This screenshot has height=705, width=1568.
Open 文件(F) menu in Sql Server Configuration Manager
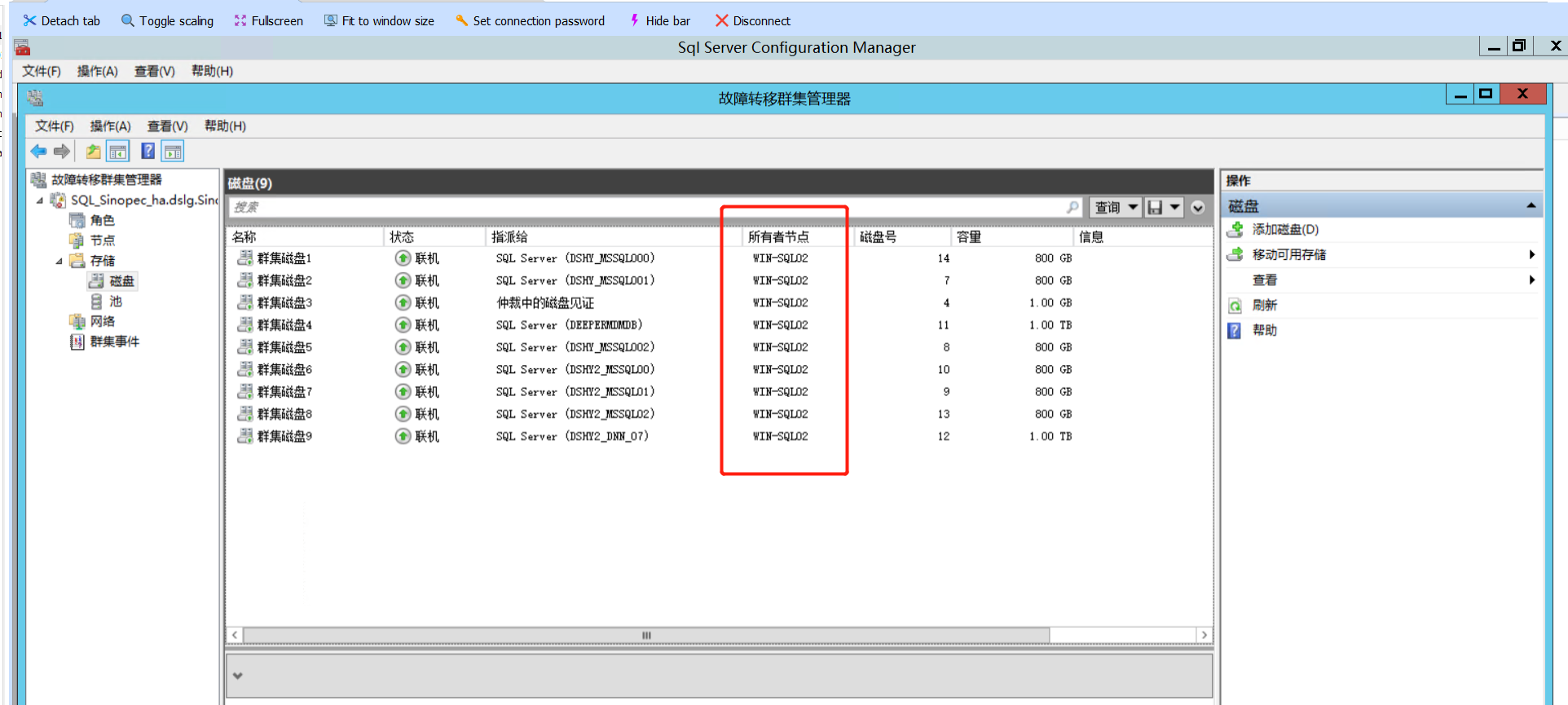(x=42, y=71)
